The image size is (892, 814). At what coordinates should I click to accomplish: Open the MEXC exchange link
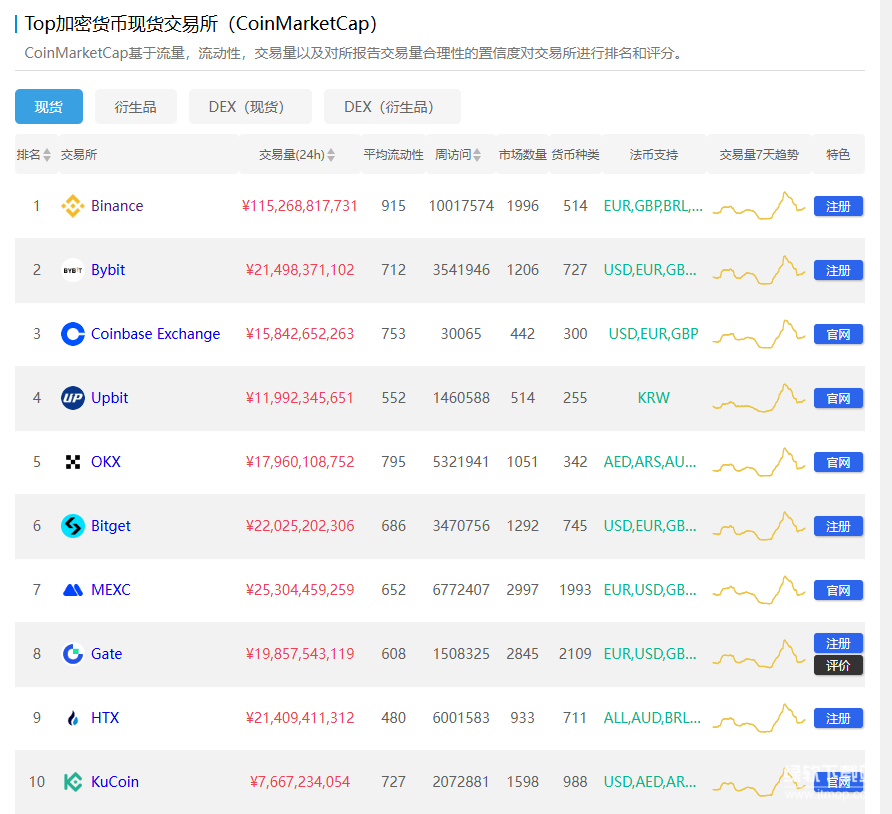coord(111,590)
